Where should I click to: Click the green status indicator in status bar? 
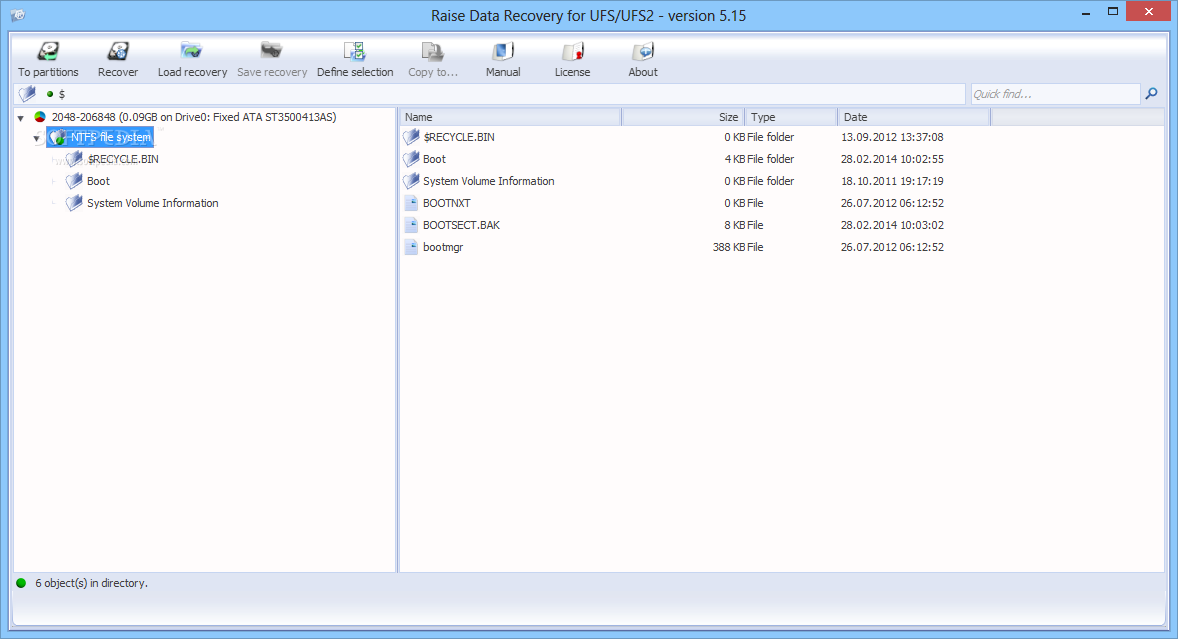(x=21, y=583)
